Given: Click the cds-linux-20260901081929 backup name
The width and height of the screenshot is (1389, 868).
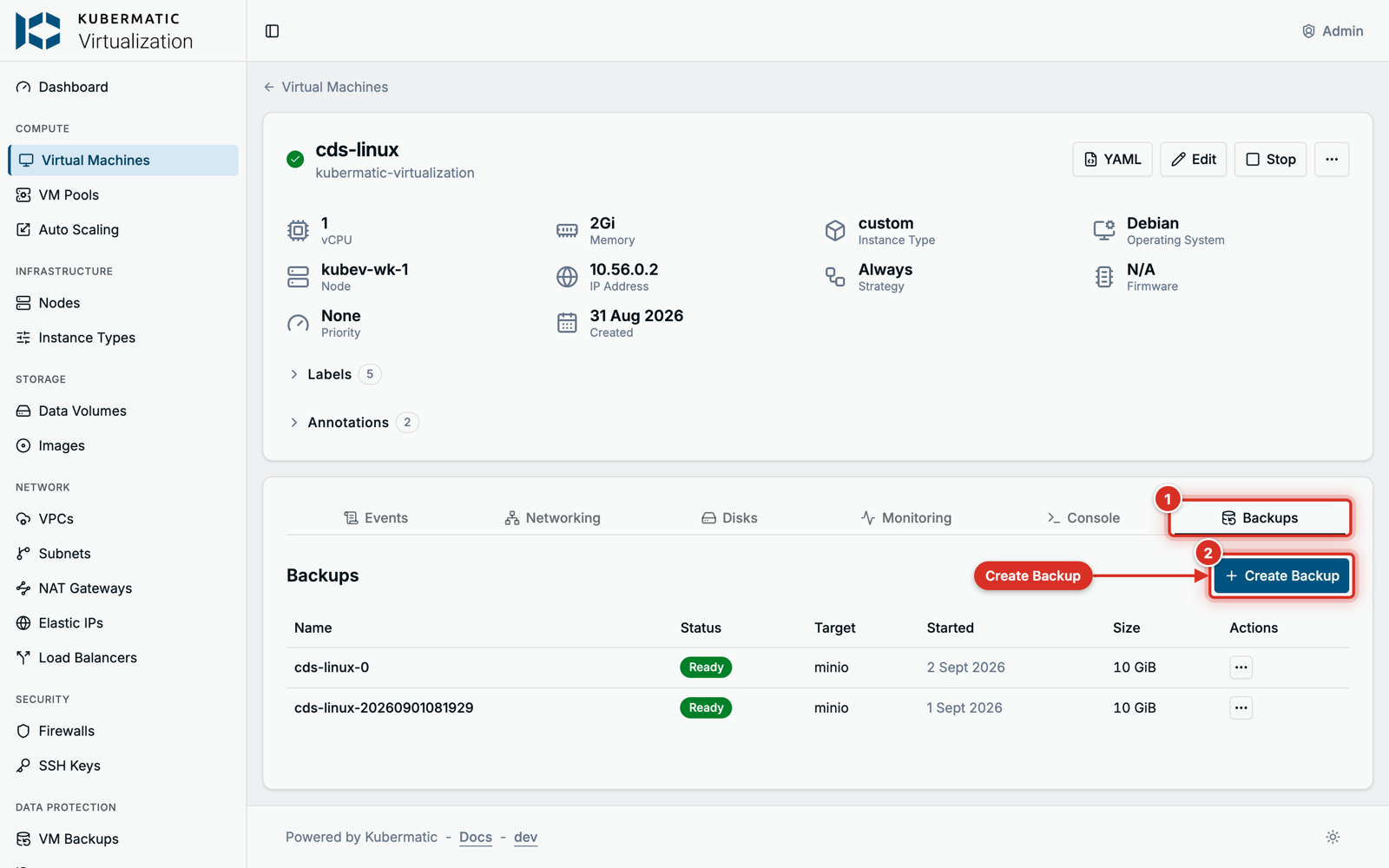Looking at the screenshot, I should (x=384, y=708).
